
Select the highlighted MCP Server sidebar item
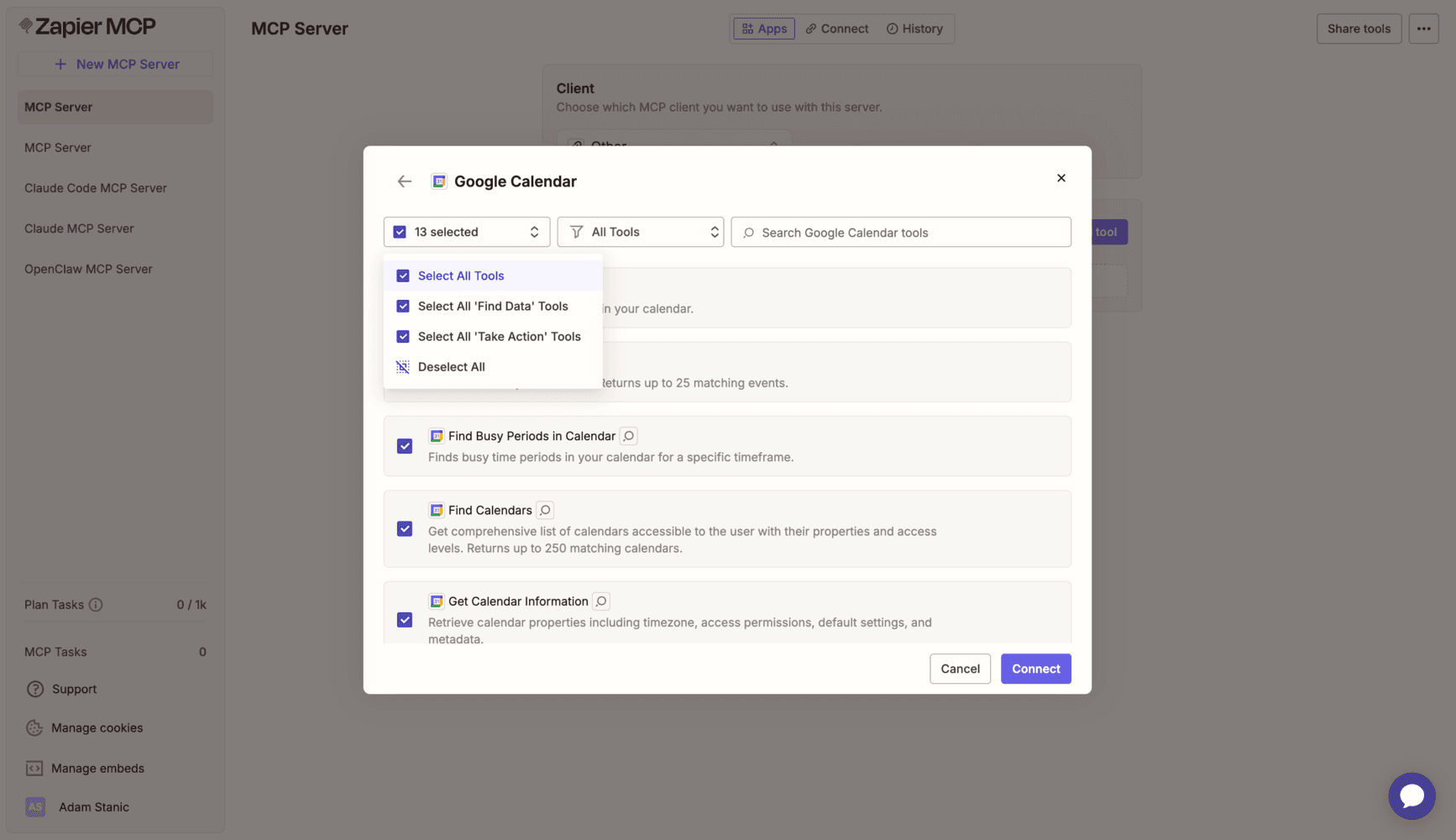point(116,107)
